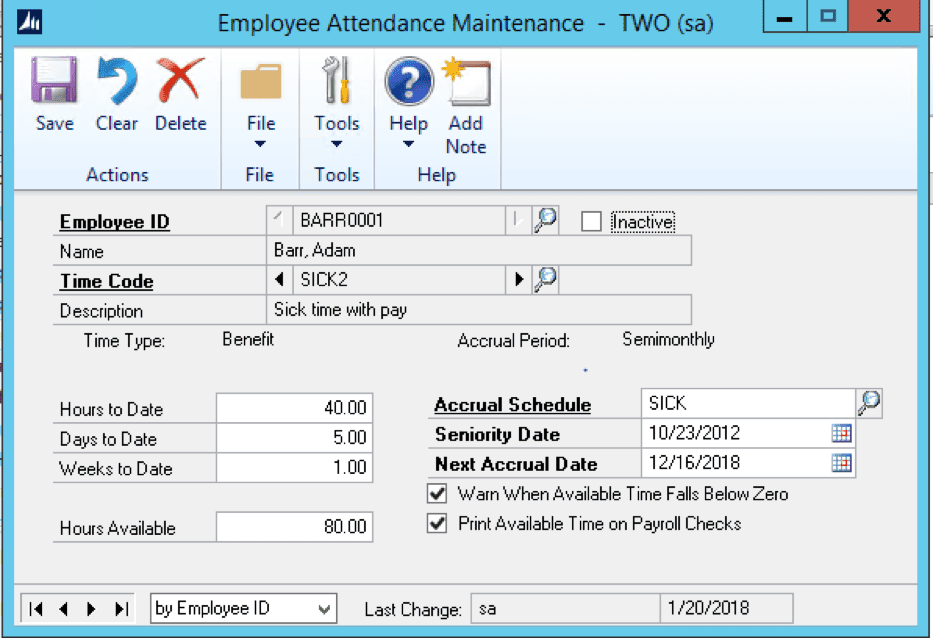Open the Add Note icon
Viewport: 933px width, 638px height.
pyautogui.click(x=466, y=84)
